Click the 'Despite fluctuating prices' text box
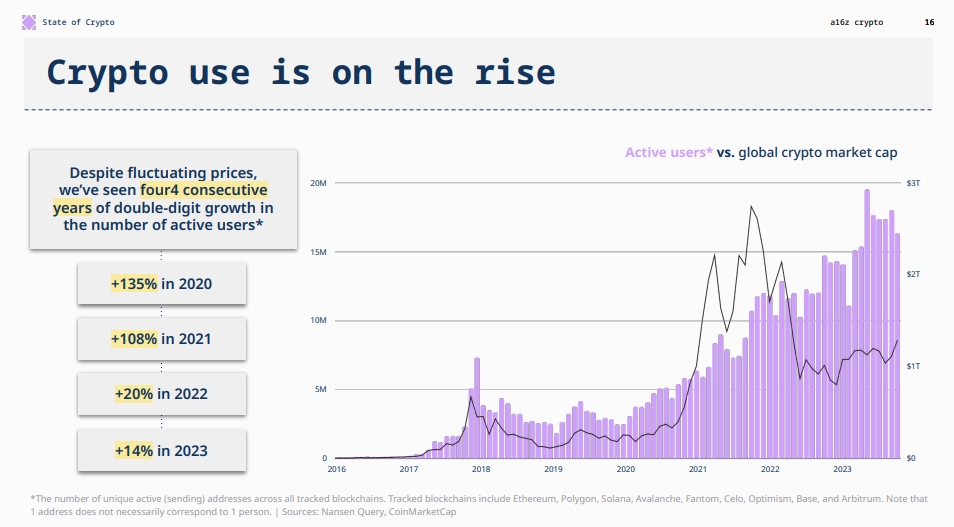Image resolution: width=954 pixels, height=527 pixels. click(x=163, y=199)
